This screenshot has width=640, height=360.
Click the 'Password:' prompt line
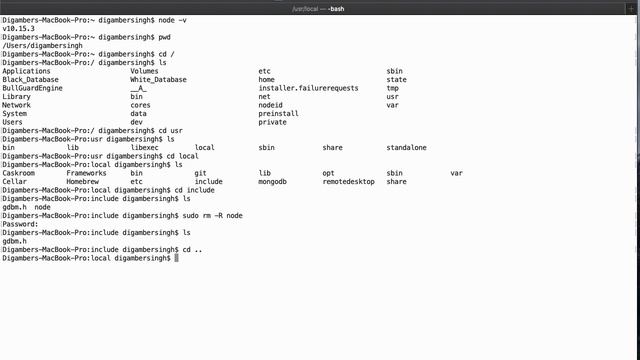[x=20, y=224]
